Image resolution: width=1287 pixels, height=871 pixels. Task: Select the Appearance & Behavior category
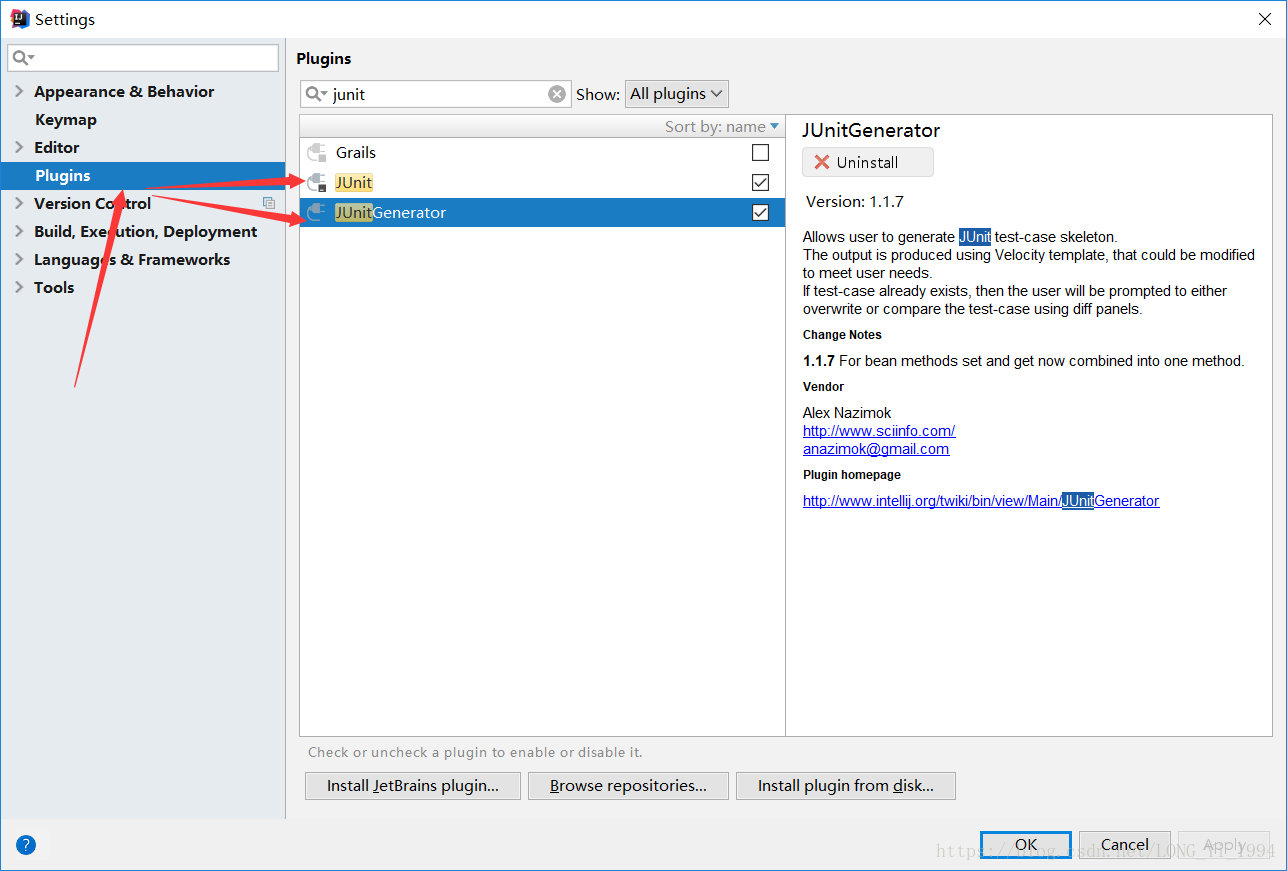124,91
